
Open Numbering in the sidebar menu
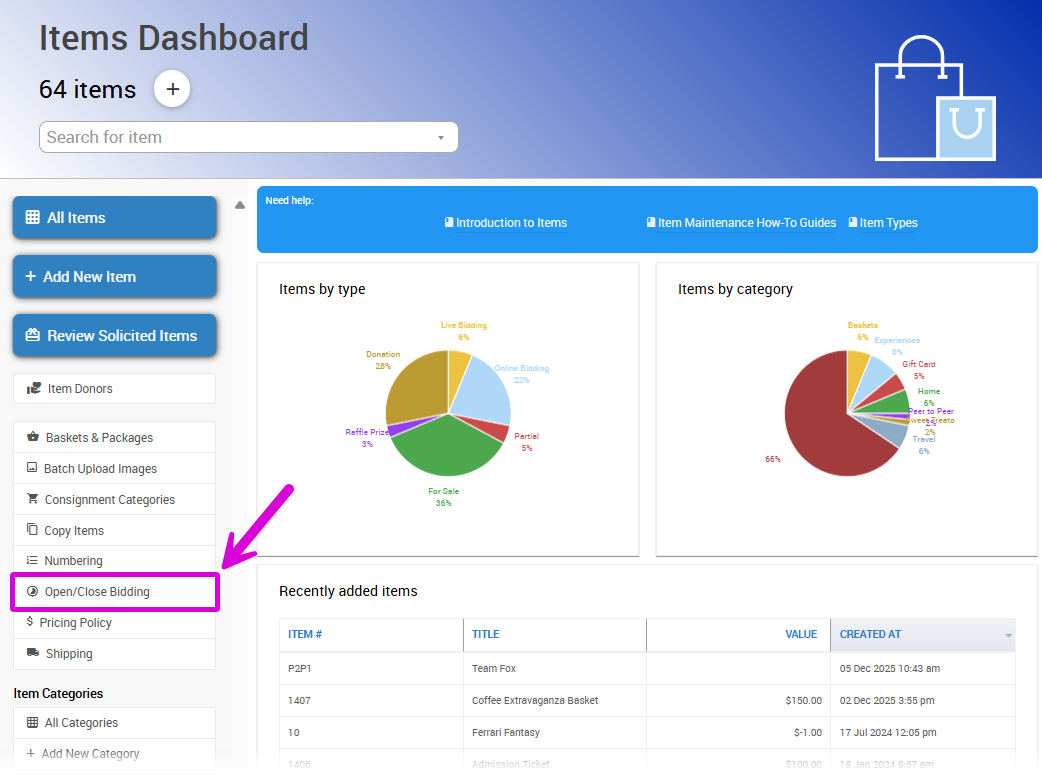click(x=73, y=561)
